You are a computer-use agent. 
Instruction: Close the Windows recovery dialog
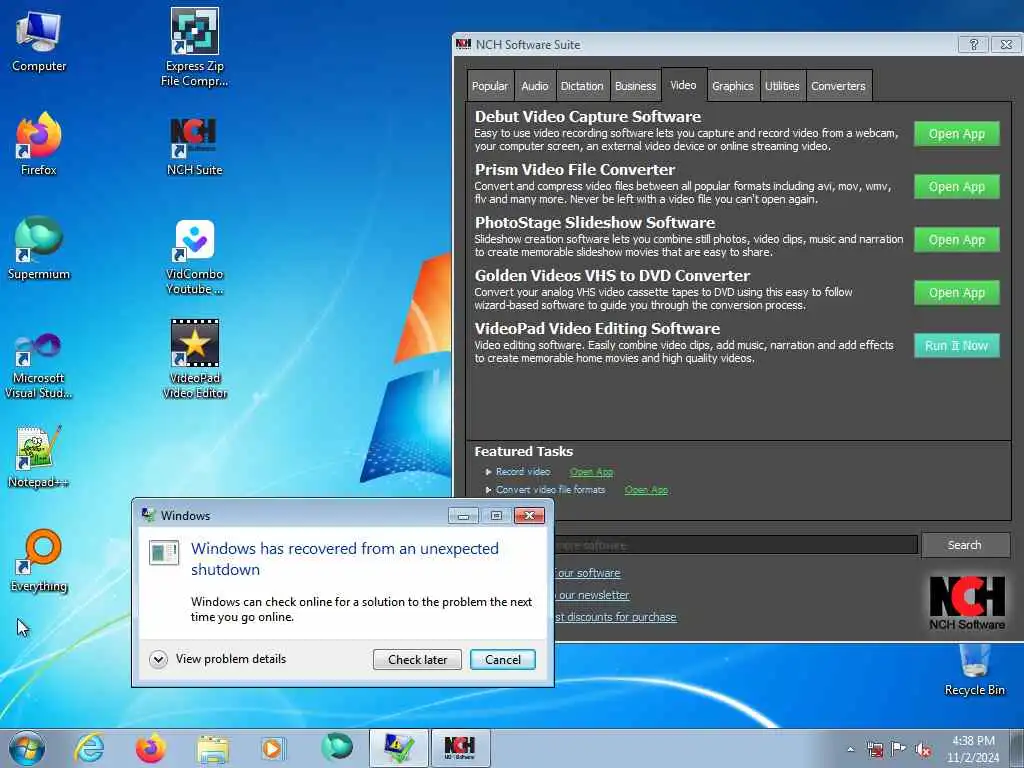click(x=530, y=515)
